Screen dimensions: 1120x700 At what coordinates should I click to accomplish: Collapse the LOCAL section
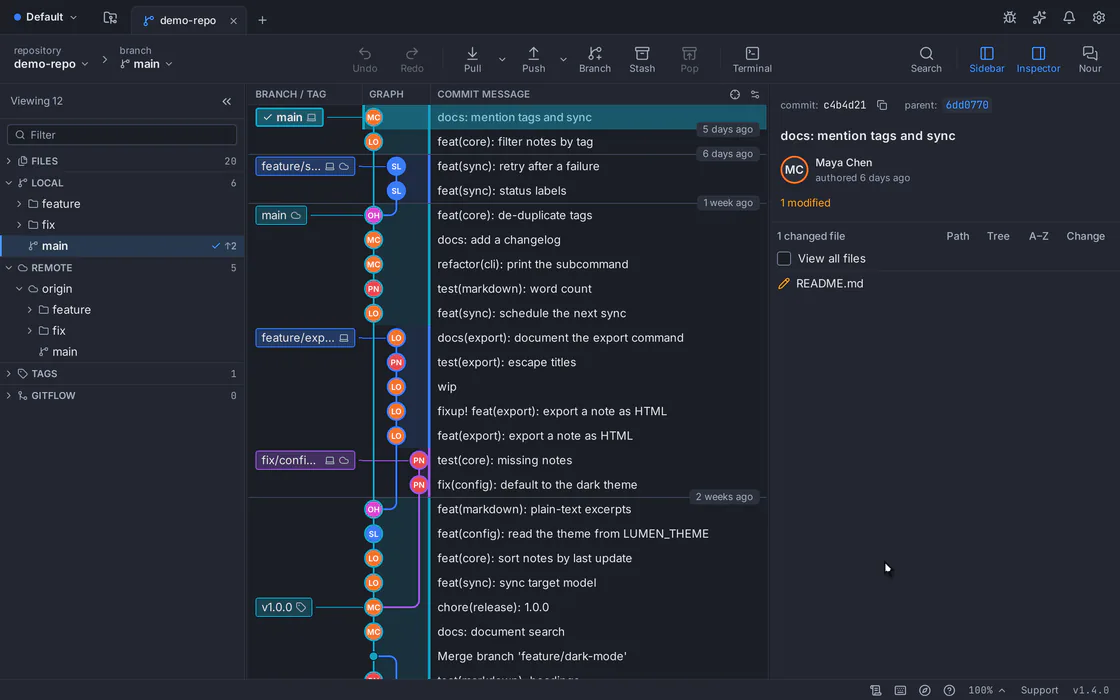9,183
